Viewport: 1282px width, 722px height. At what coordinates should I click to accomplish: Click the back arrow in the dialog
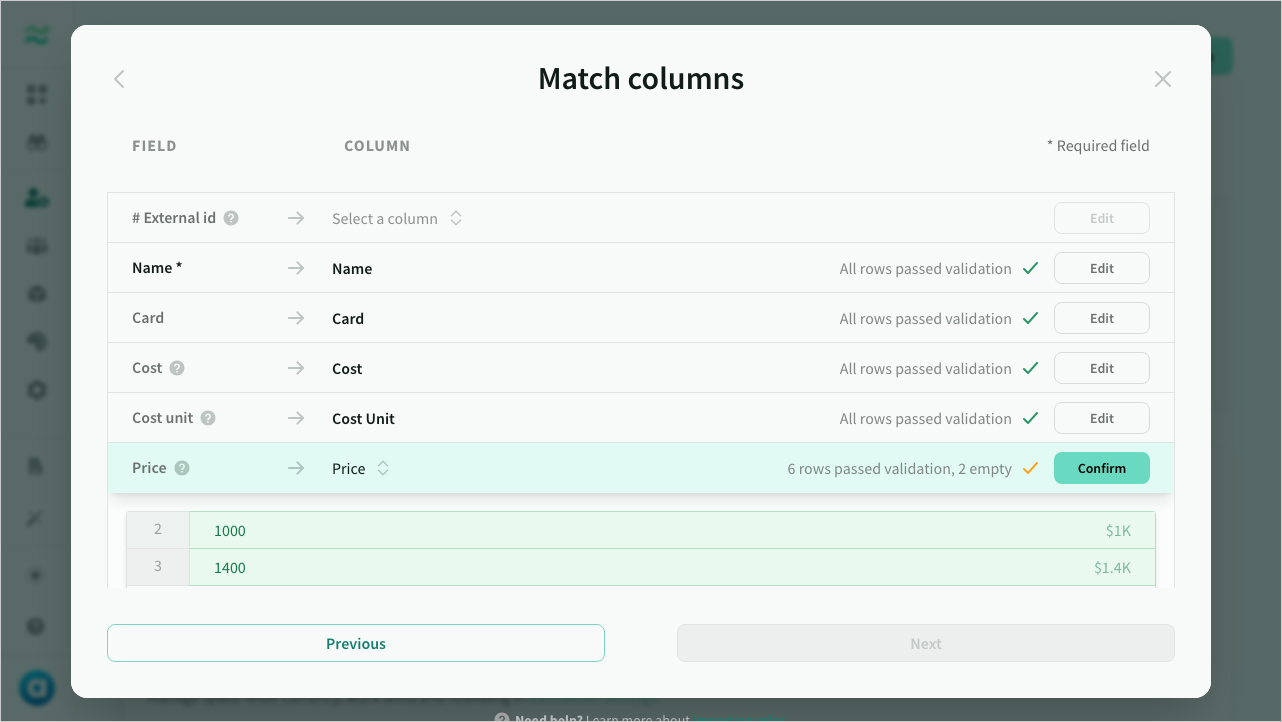119,79
